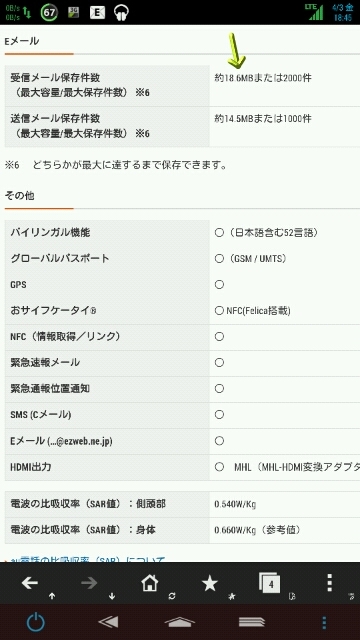The height and width of the screenshot is (640, 360).
Task: Tap the LTE signal strength indicator
Action: 316,12
